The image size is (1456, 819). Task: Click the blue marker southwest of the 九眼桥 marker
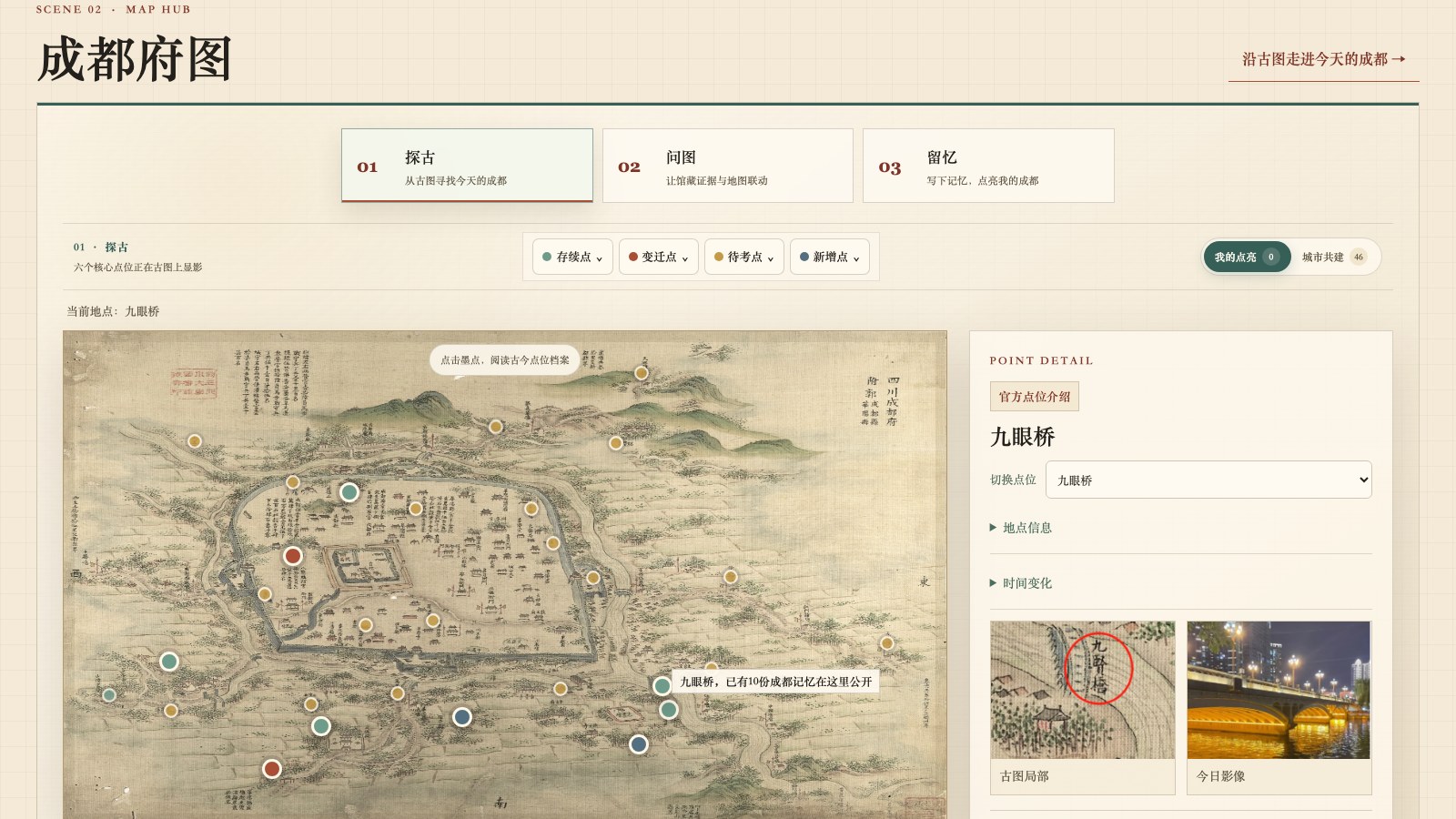pyautogui.click(x=639, y=744)
